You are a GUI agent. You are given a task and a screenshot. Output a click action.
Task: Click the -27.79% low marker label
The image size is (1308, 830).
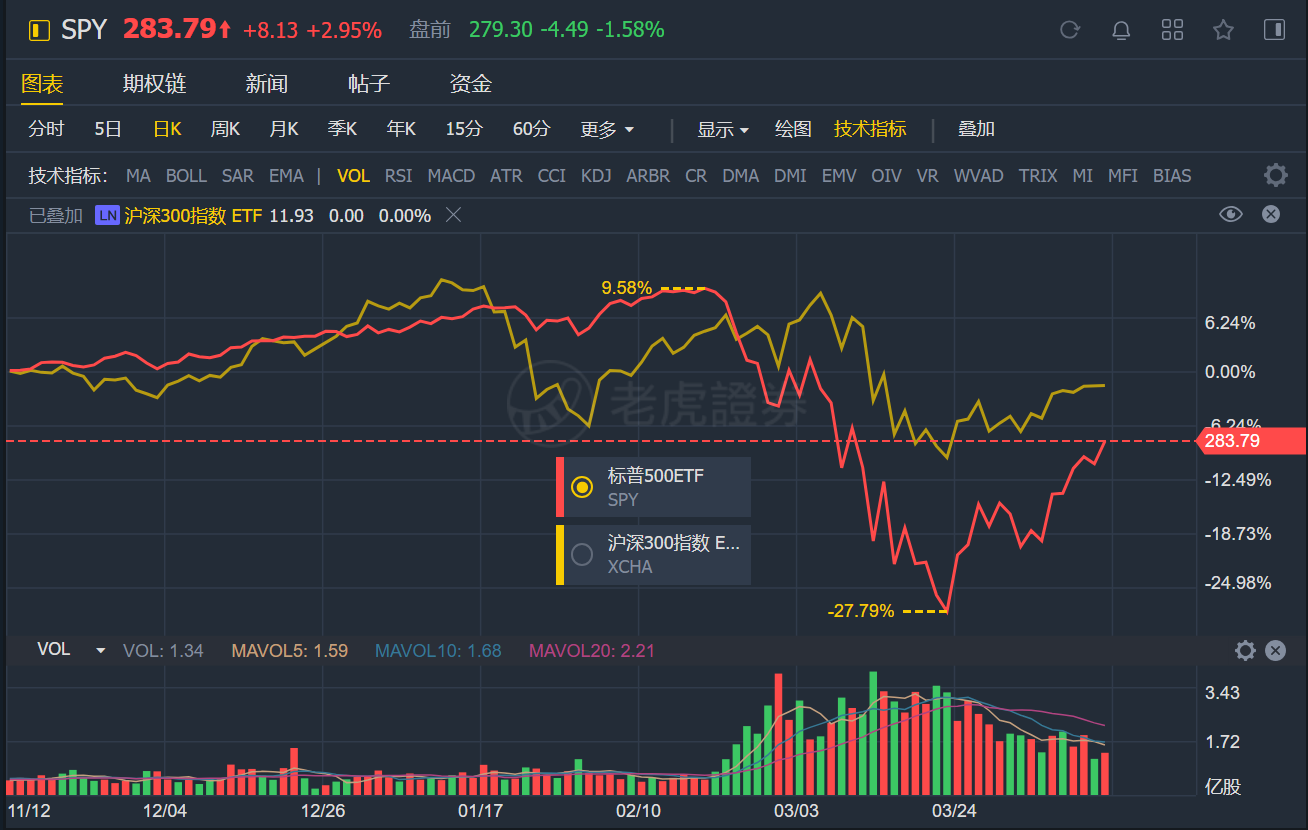(x=861, y=610)
